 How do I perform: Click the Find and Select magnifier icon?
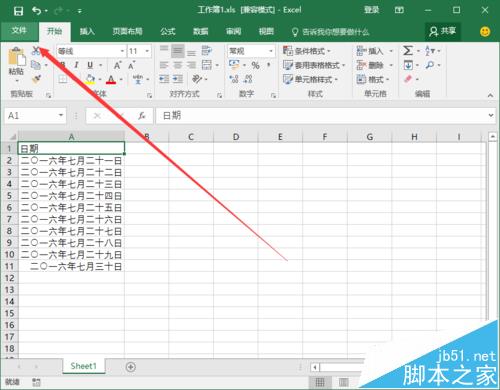430,65
